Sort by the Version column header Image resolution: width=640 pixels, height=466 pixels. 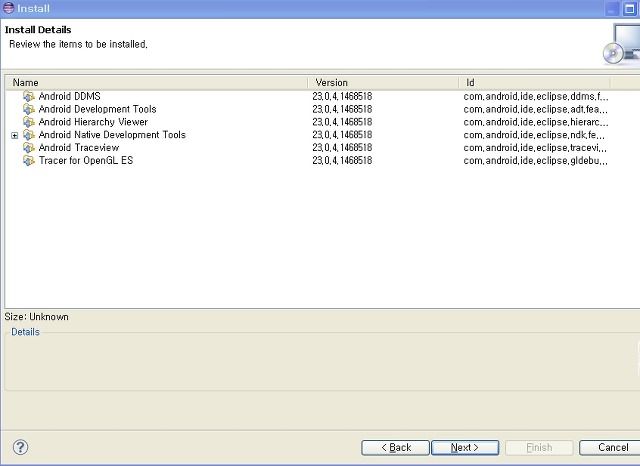coord(383,82)
